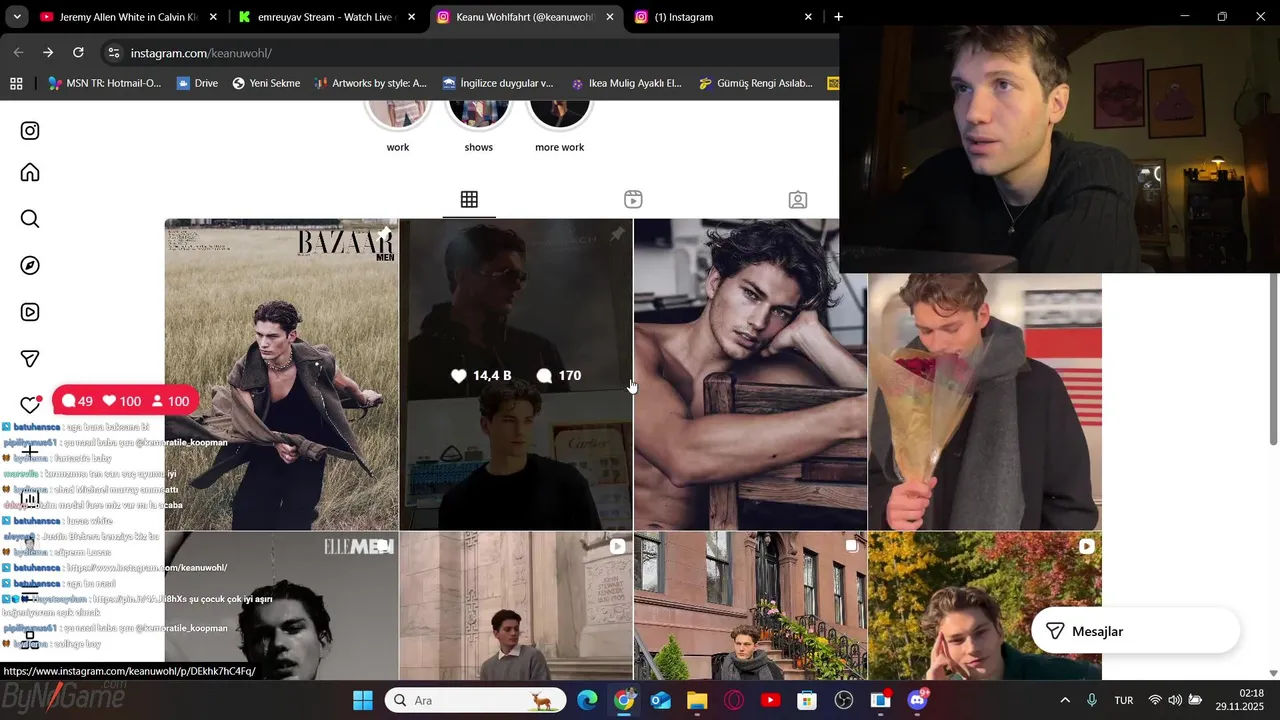Reload the Instagram page
The height and width of the screenshot is (720, 1280).
pos(78,52)
